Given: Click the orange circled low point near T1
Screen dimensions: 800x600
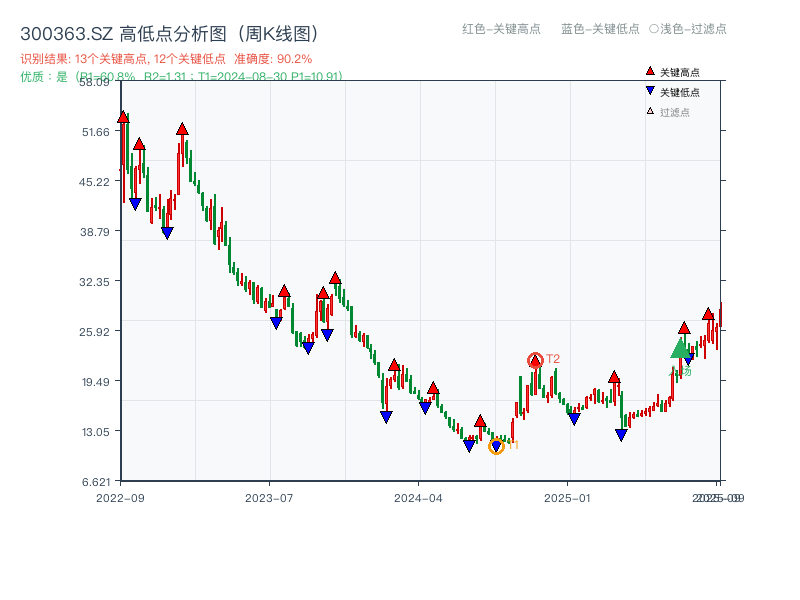Looking at the screenshot, I should [x=496, y=446].
